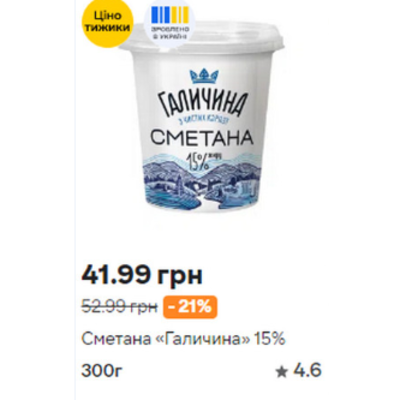Click the 41.99 грн current price

pyautogui.click(x=142, y=275)
